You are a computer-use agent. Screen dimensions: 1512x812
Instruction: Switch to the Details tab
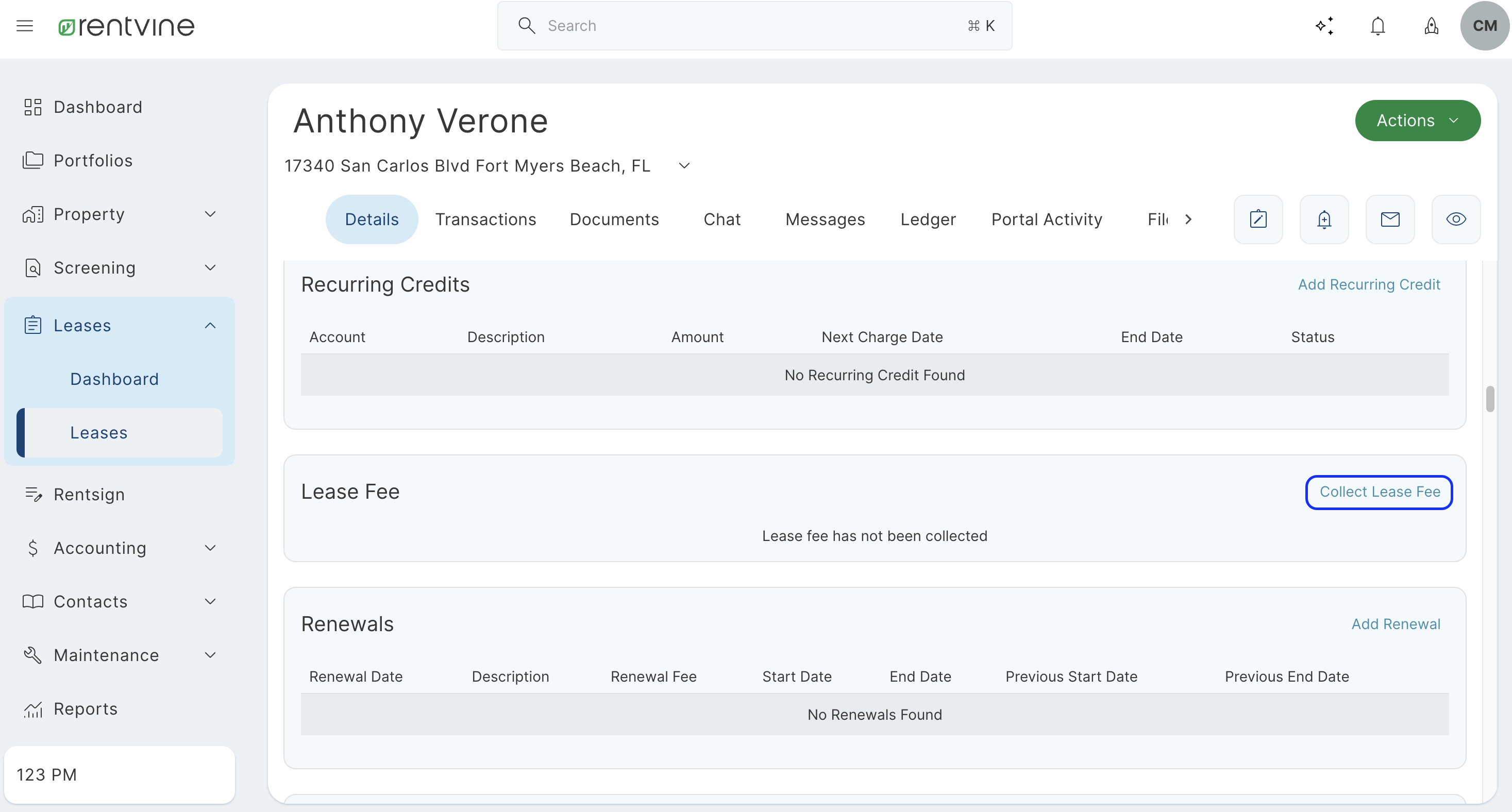pos(372,219)
